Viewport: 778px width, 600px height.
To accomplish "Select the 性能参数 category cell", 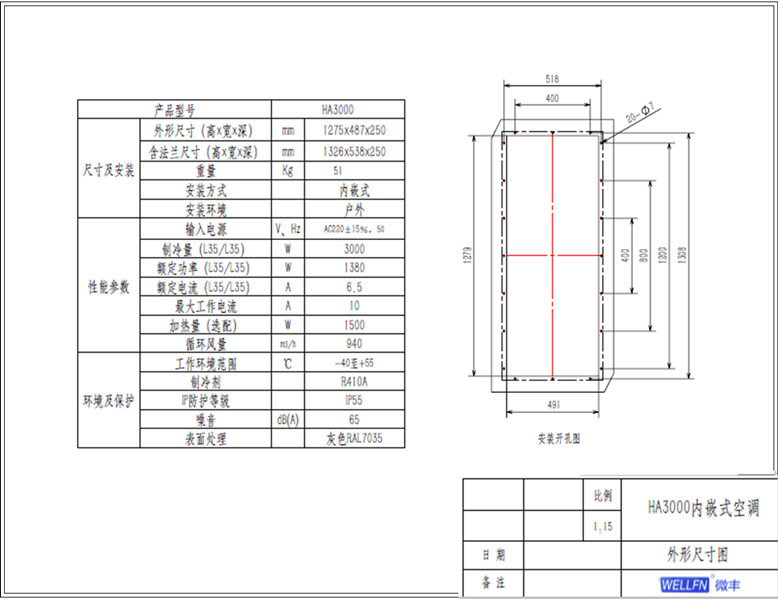I will pyautogui.click(x=108, y=287).
